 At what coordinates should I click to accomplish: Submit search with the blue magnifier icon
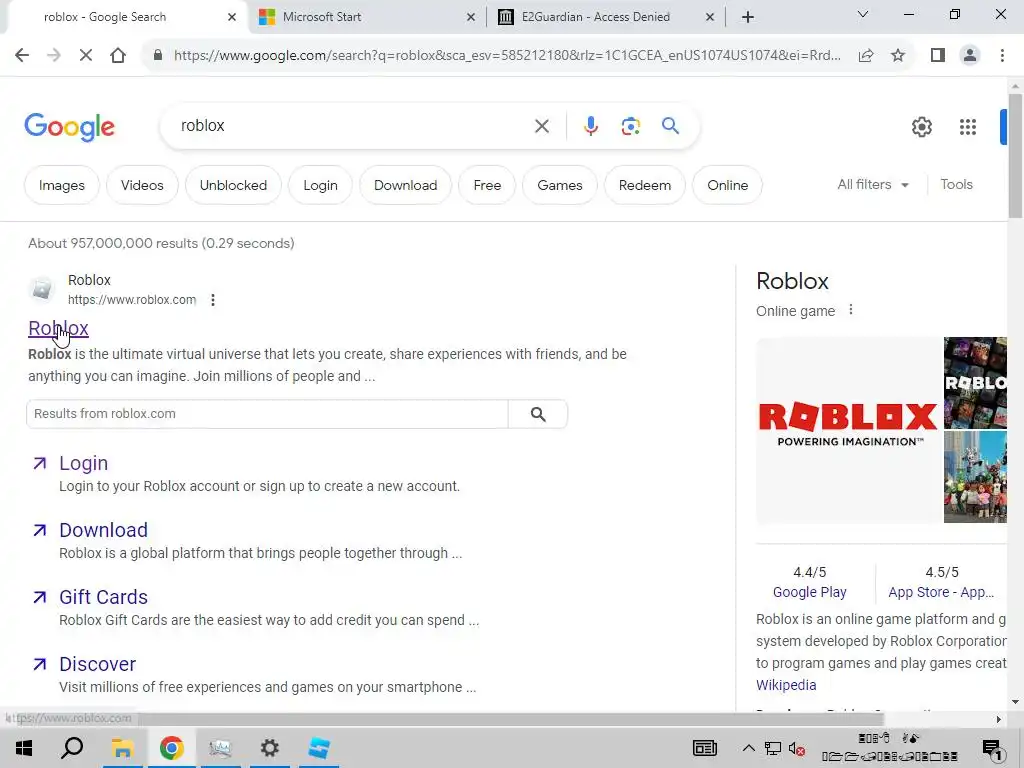pos(670,125)
